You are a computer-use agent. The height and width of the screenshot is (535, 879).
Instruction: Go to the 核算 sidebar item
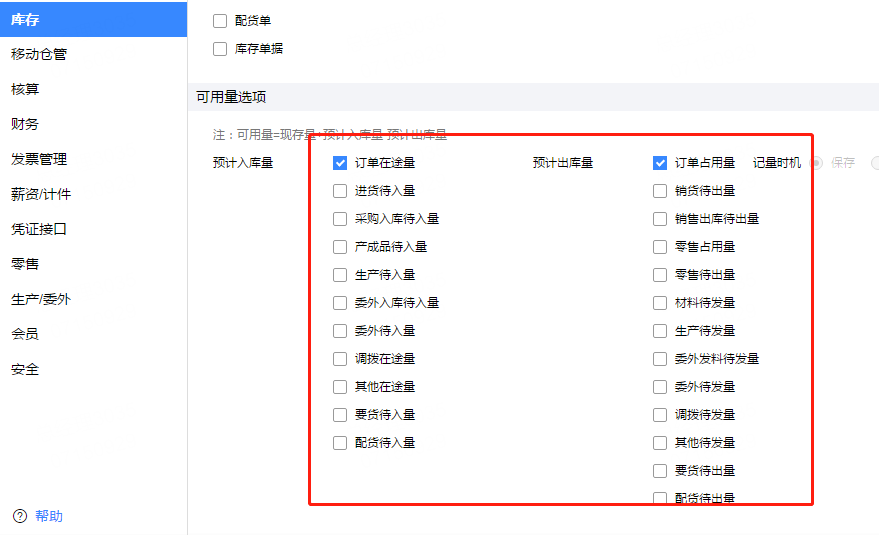point(94,89)
